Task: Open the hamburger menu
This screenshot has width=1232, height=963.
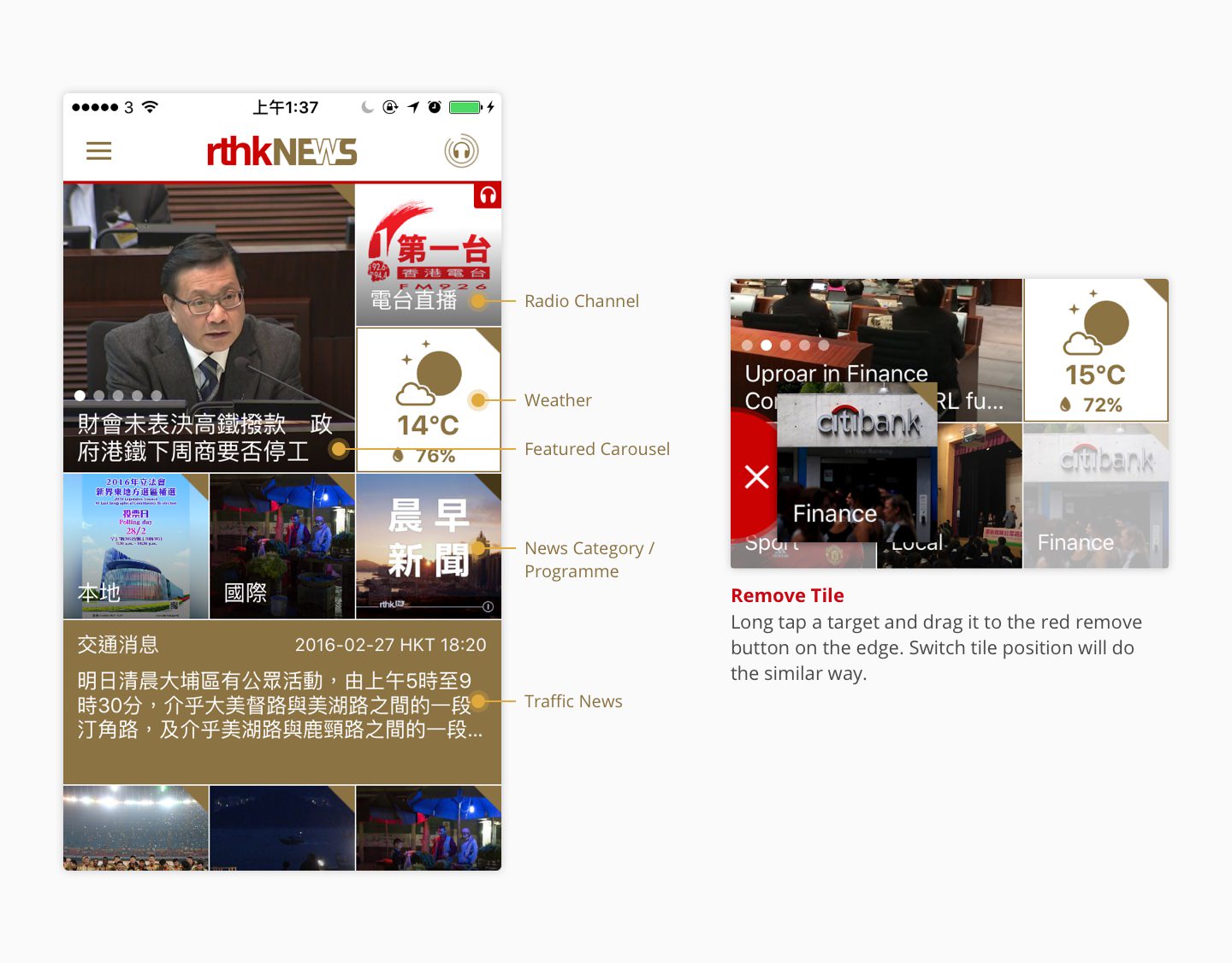Action: (x=99, y=151)
